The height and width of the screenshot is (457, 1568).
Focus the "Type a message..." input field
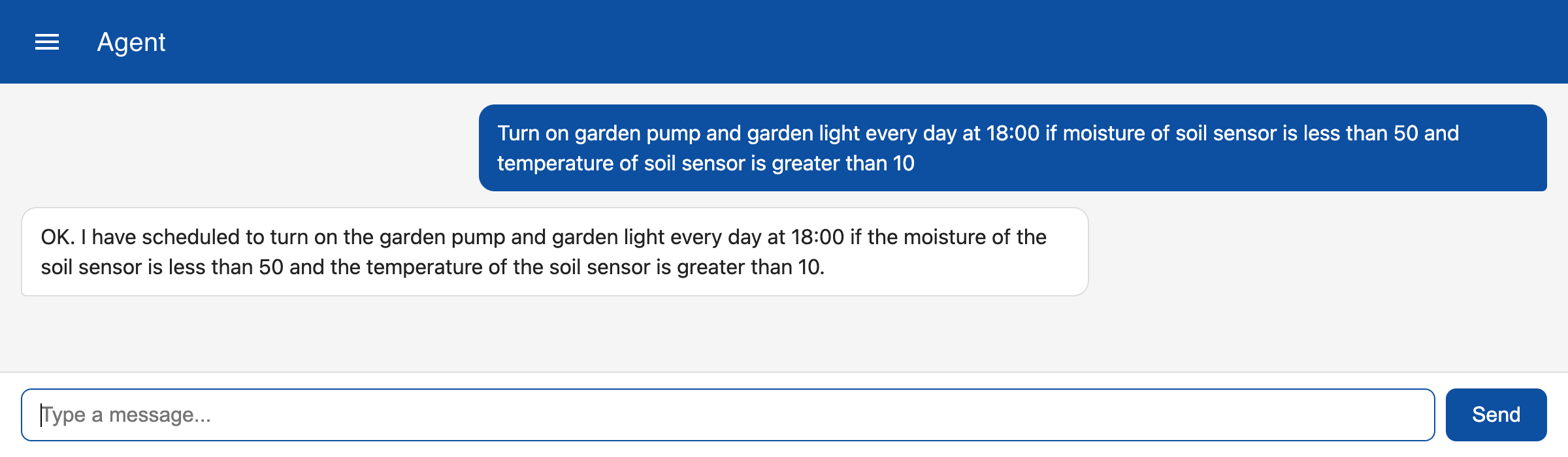pyautogui.click(x=728, y=415)
